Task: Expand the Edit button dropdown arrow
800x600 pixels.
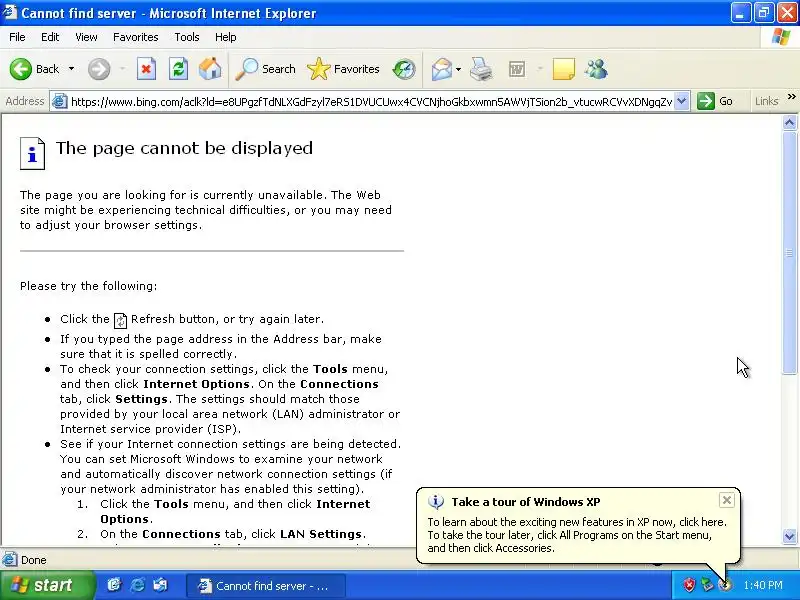Action: coord(540,69)
